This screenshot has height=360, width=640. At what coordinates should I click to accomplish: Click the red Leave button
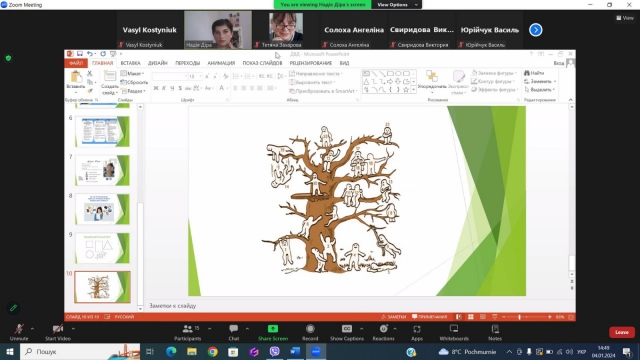(622, 332)
